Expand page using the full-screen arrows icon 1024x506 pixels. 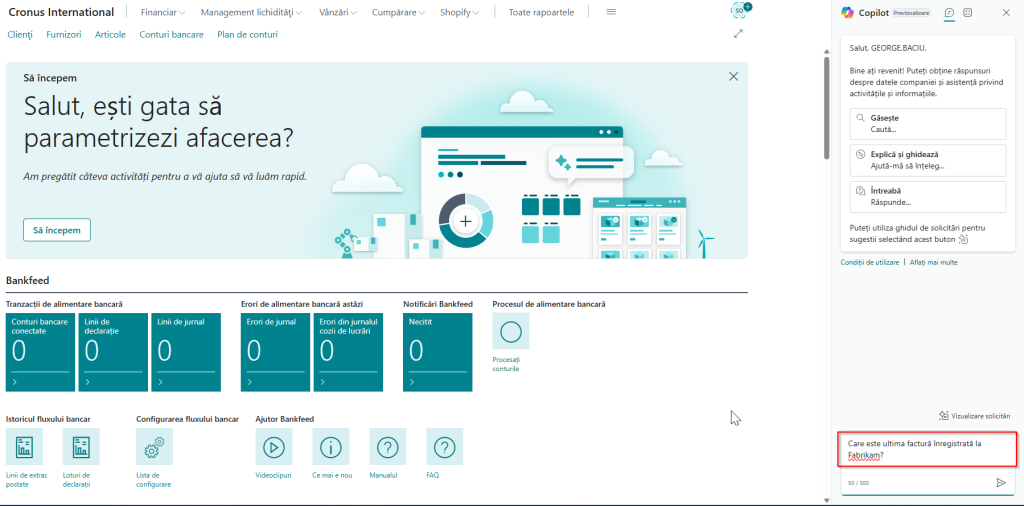pos(739,33)
